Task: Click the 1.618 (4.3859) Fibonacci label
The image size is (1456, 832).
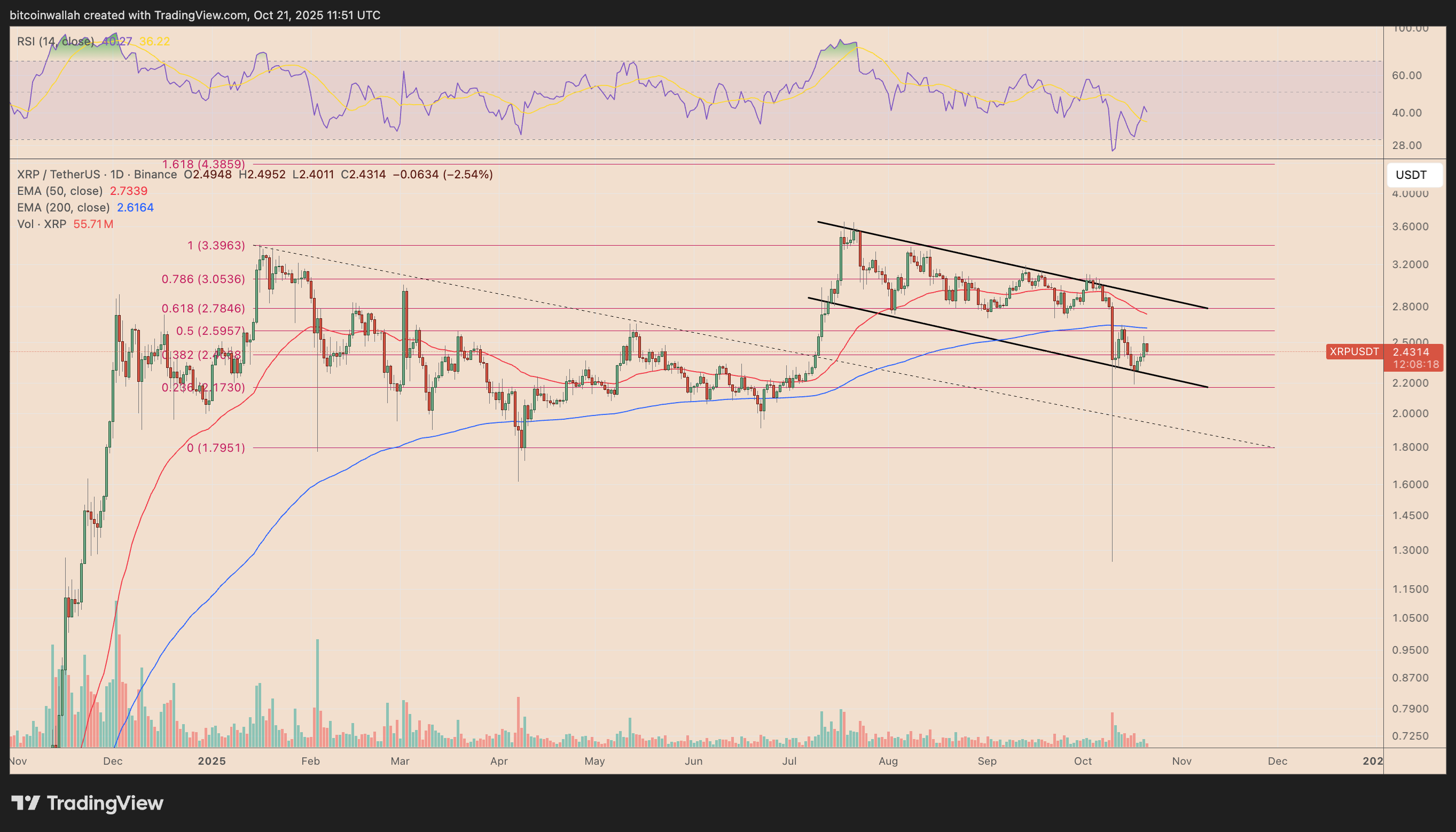Action: click(203, 164)
